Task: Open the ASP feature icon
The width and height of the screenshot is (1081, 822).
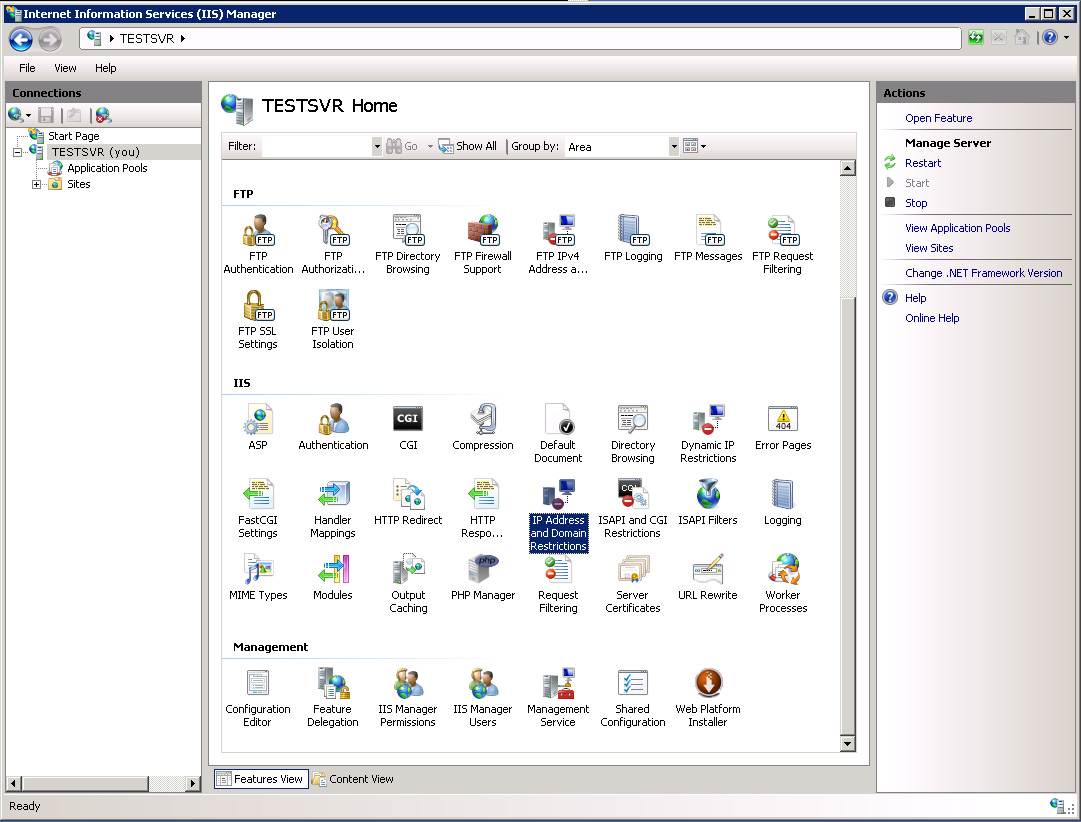Action: click(x=258, y=427)
